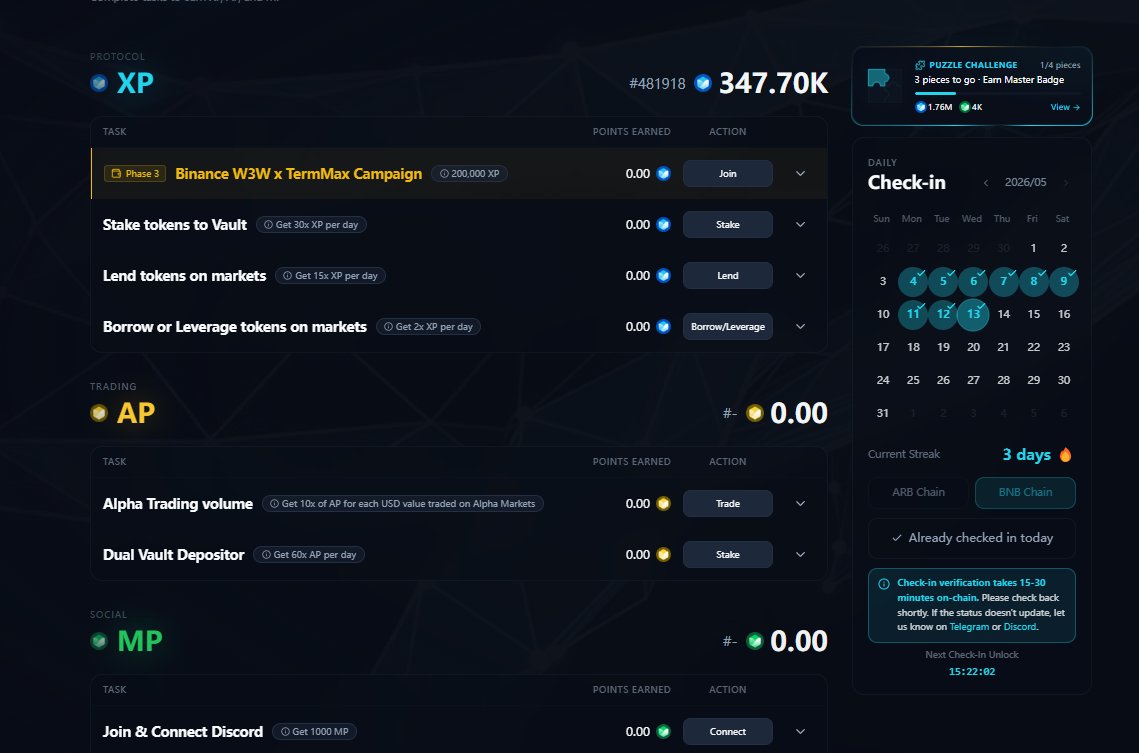Click the puzzle piece challenge icon
Image resolution: width=1139 pixels, height=753 pixels.
click(878, 78)
